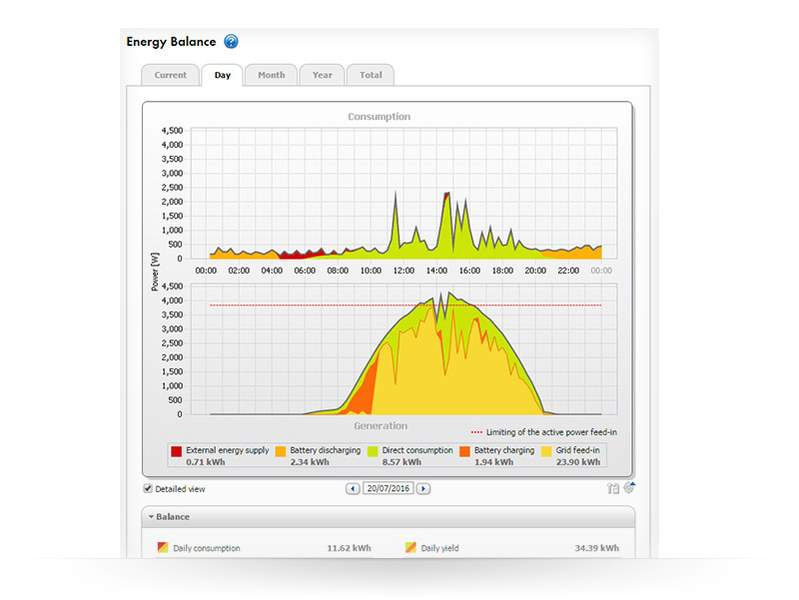The width and height of the screenshot is (799, 600).
Task: Click the Battery charging orange swatch
Action: [x=467, y=452]
